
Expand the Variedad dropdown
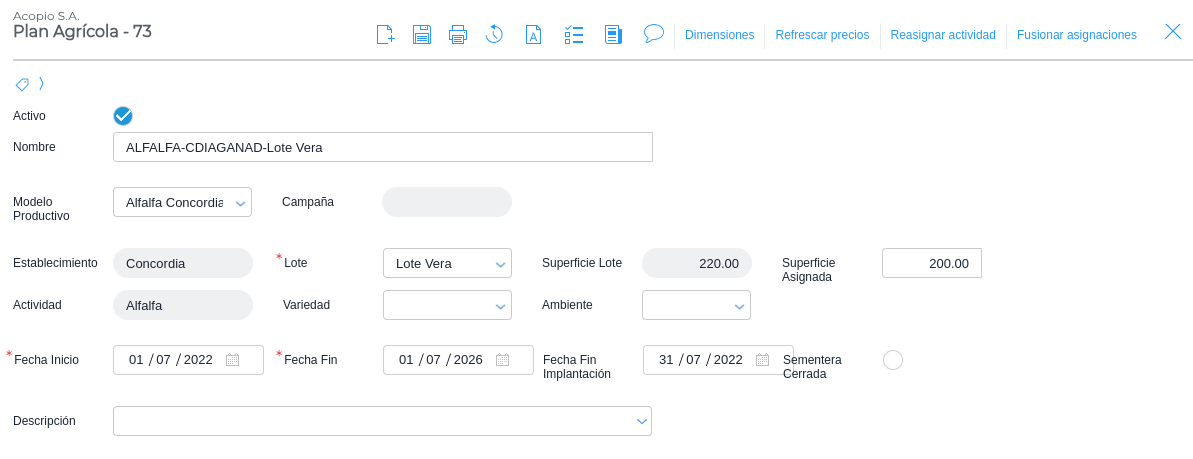pyautogui.click(x=500, y=306)
